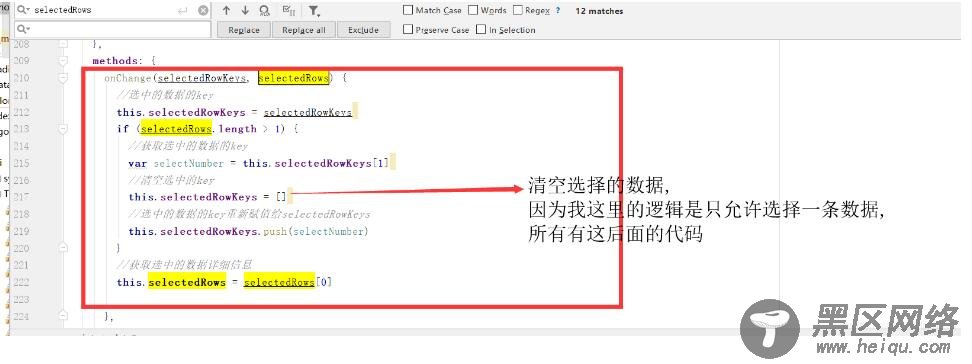
Task: Enable the Preserve Case checkbox
Action: pyautogui.click(x=408, y=29)
